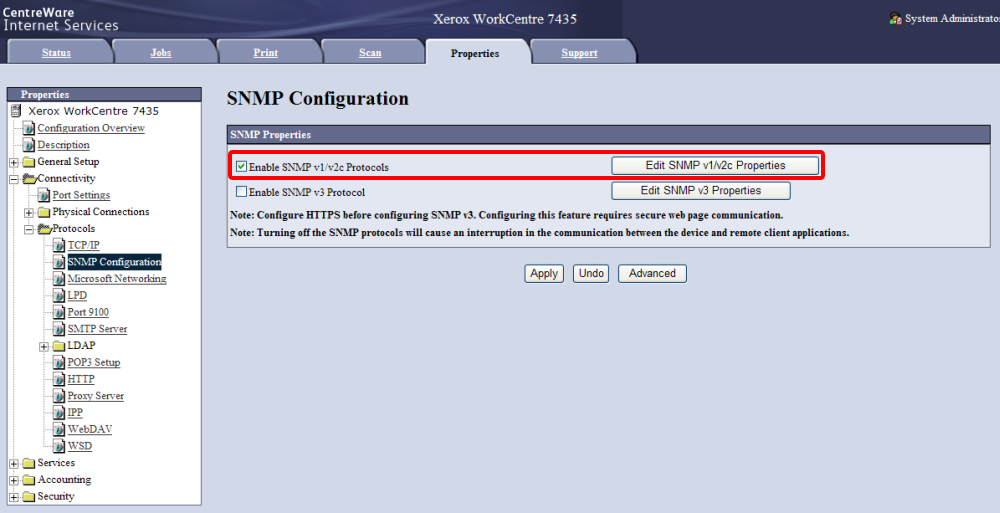
Task: Collapse the Connectivity tree node
Action: click(13, 179)
